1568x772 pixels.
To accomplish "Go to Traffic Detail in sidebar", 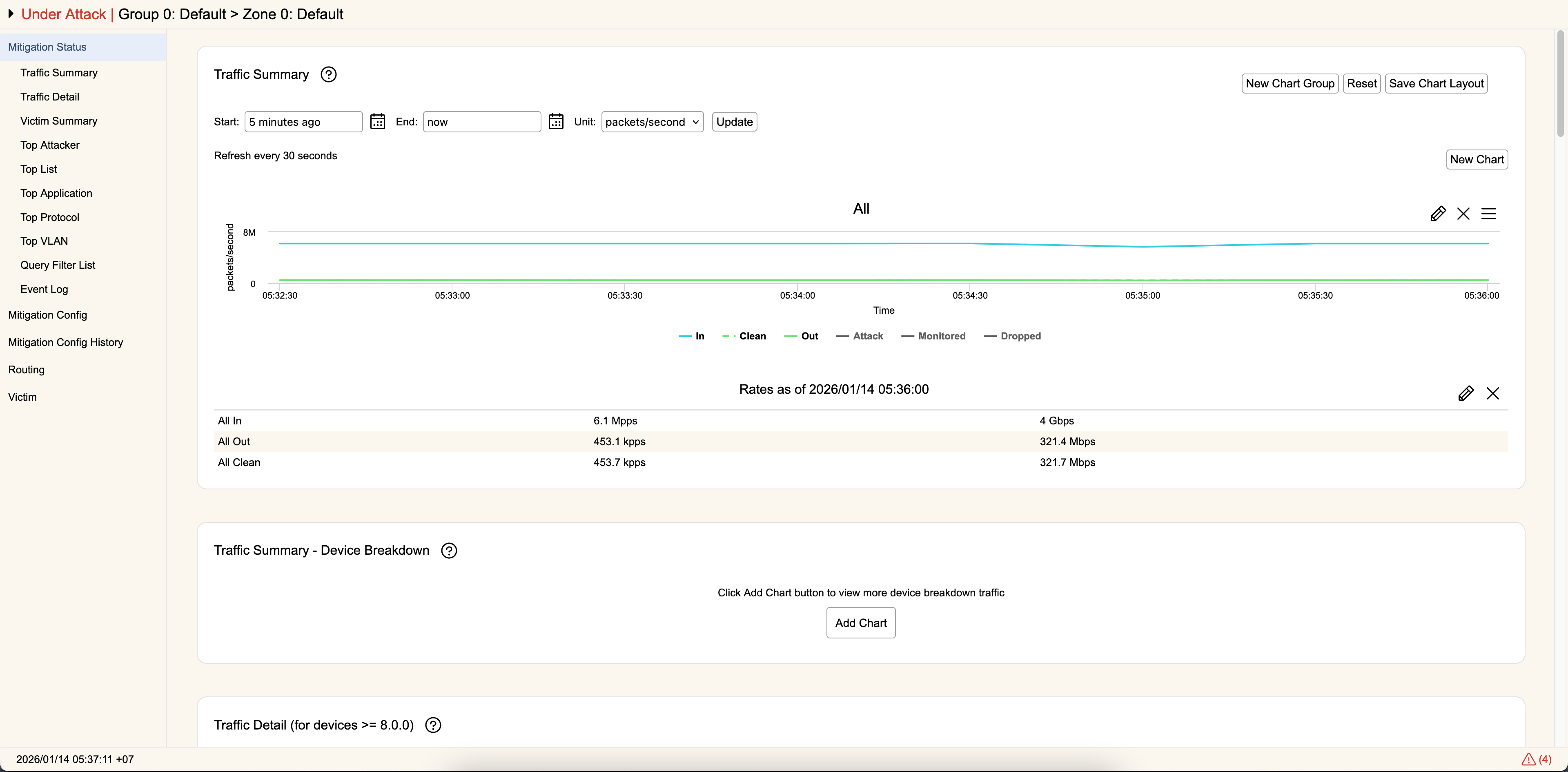I will pos(50,97).
